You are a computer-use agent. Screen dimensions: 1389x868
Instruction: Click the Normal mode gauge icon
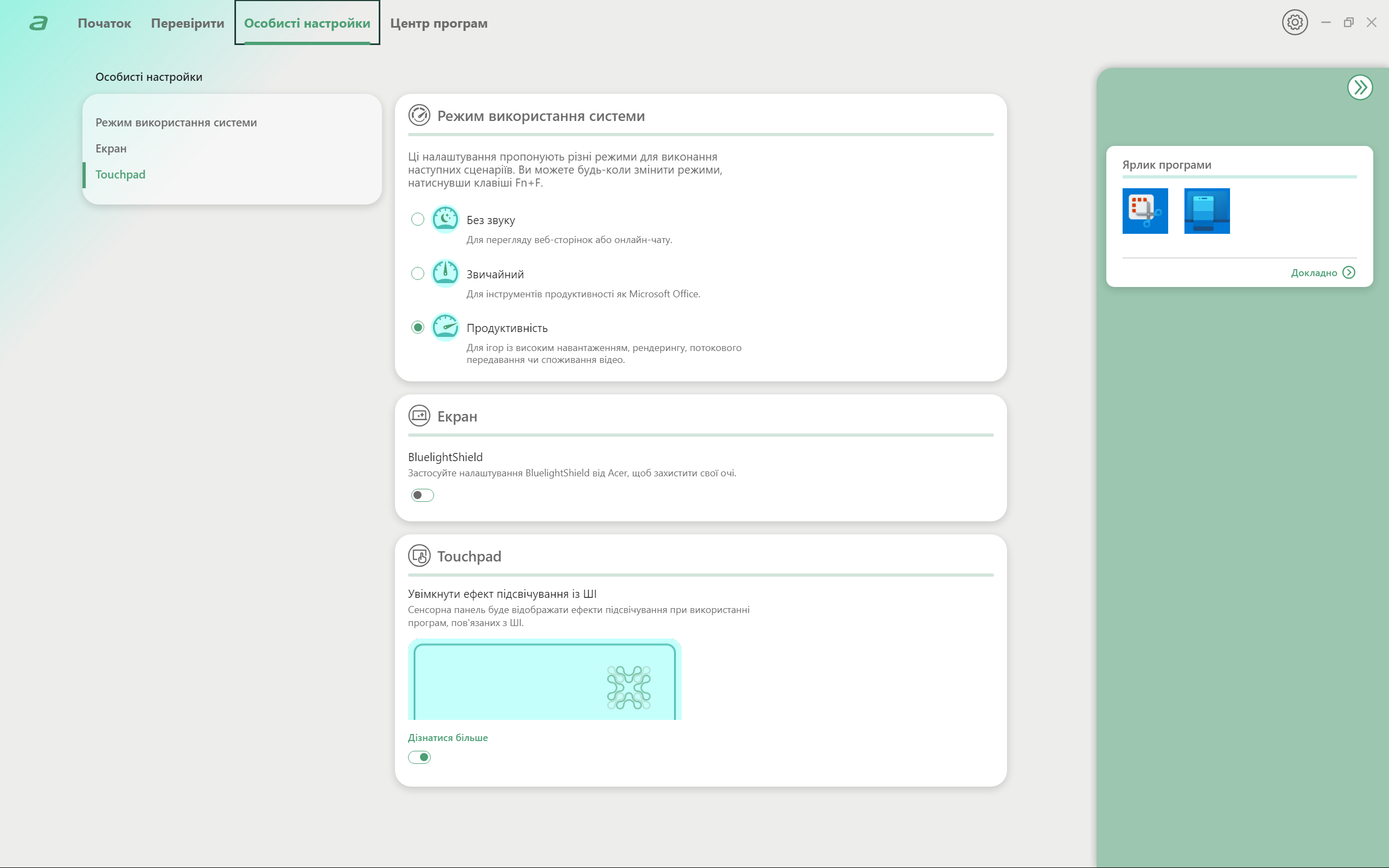pyautogui.click(x=445, y=273)
